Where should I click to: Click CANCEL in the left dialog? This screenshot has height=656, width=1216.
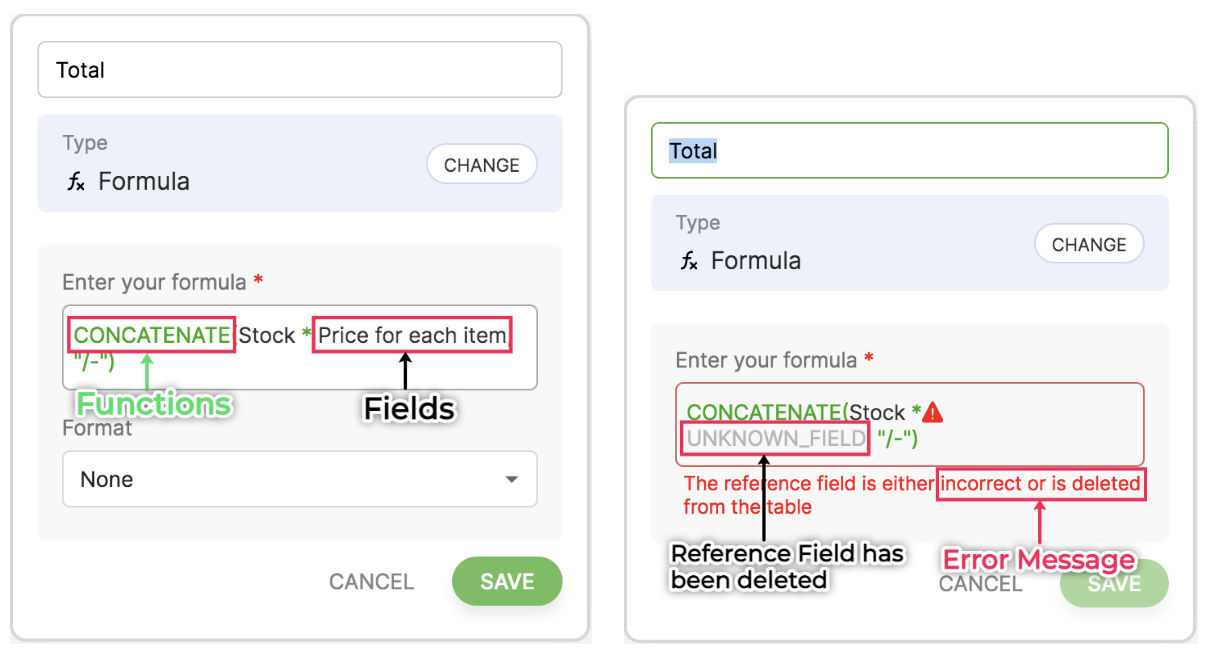click(x=371, y=582)
